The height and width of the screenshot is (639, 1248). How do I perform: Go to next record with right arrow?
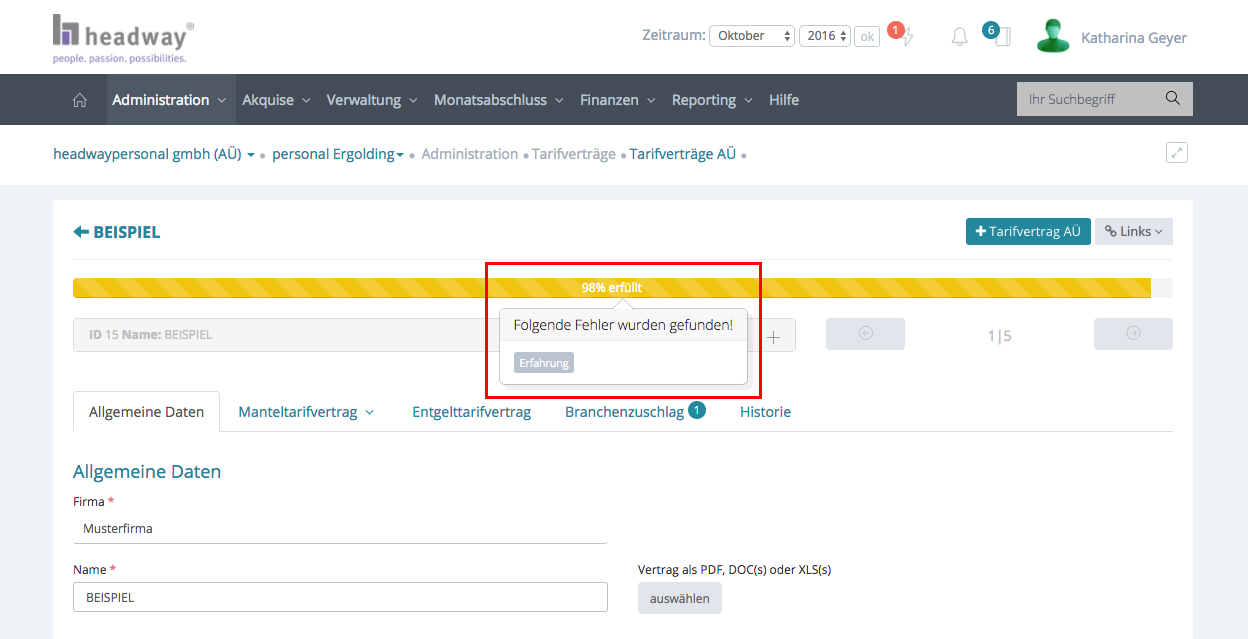(1133, 334)
